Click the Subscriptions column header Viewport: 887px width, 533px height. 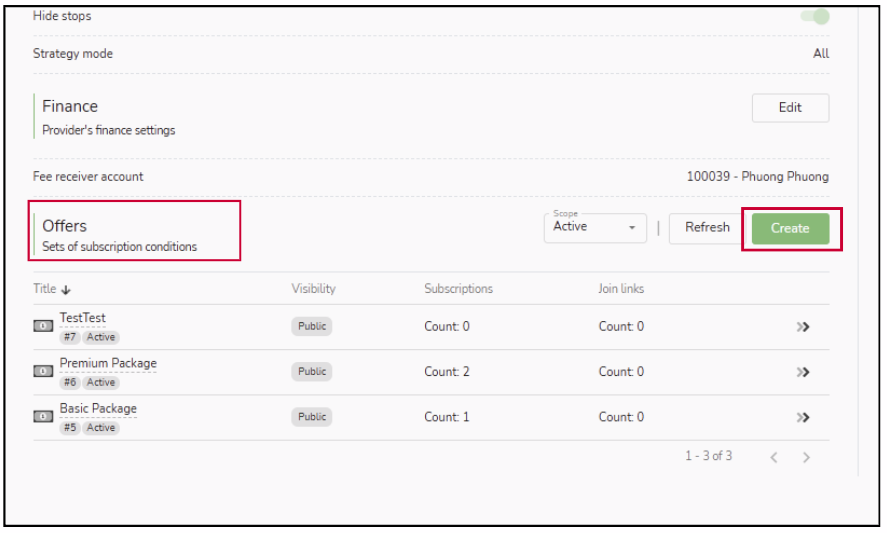(458, 289)
